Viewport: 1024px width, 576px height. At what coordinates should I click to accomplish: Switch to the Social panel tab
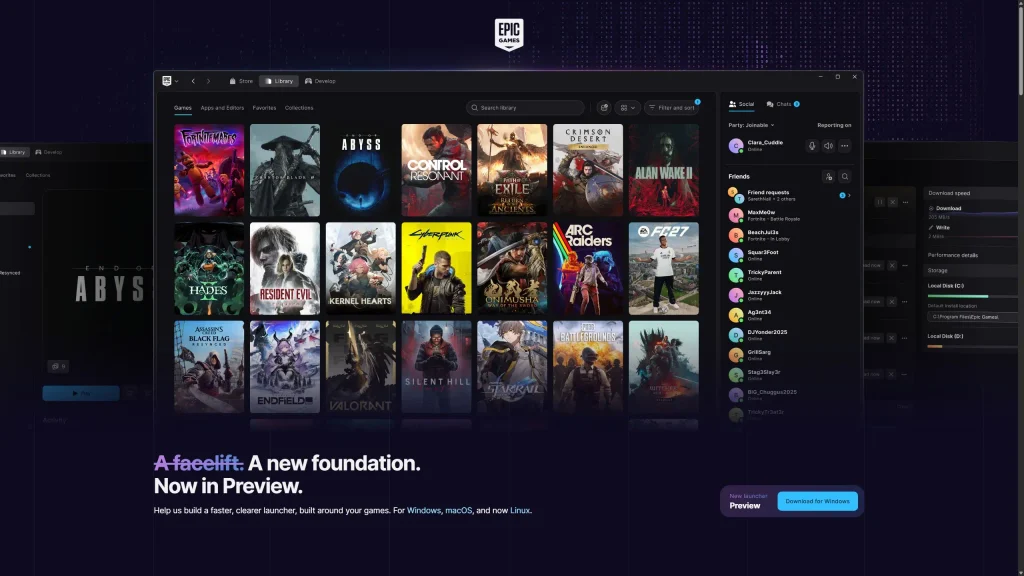click(741, 104)
